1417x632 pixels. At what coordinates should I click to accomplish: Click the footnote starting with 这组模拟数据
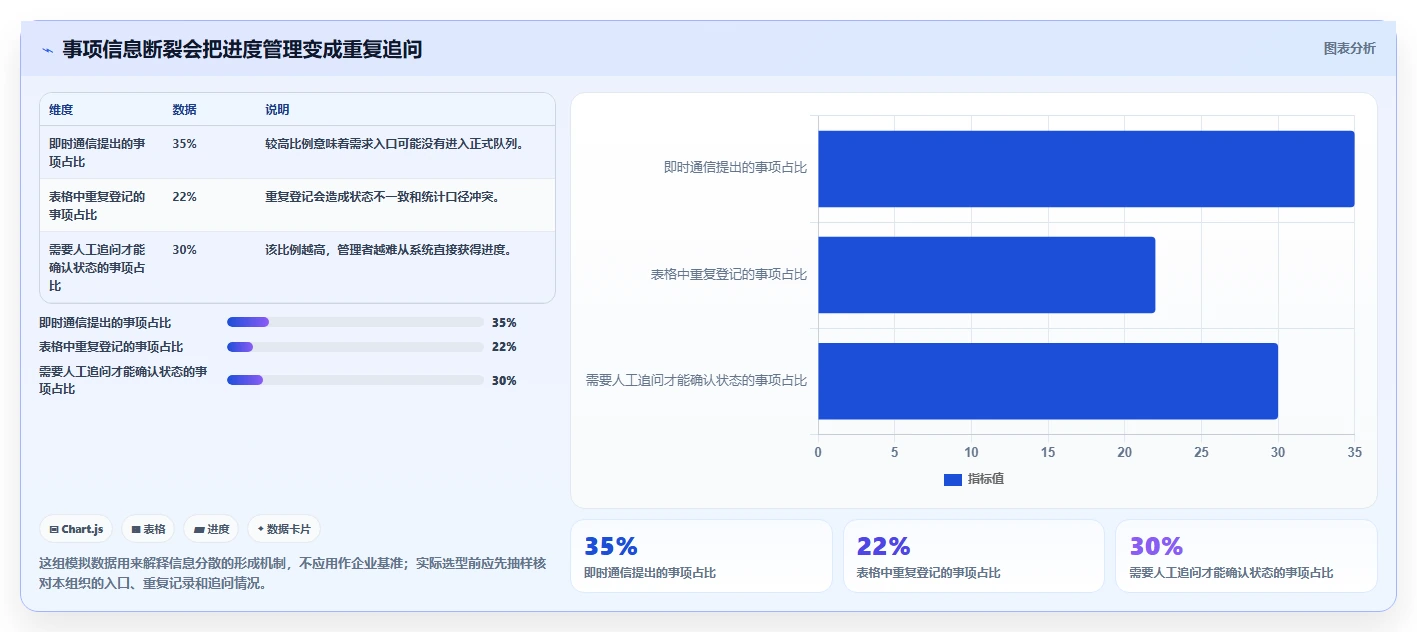pyautogui.click(x=293, y=573)
